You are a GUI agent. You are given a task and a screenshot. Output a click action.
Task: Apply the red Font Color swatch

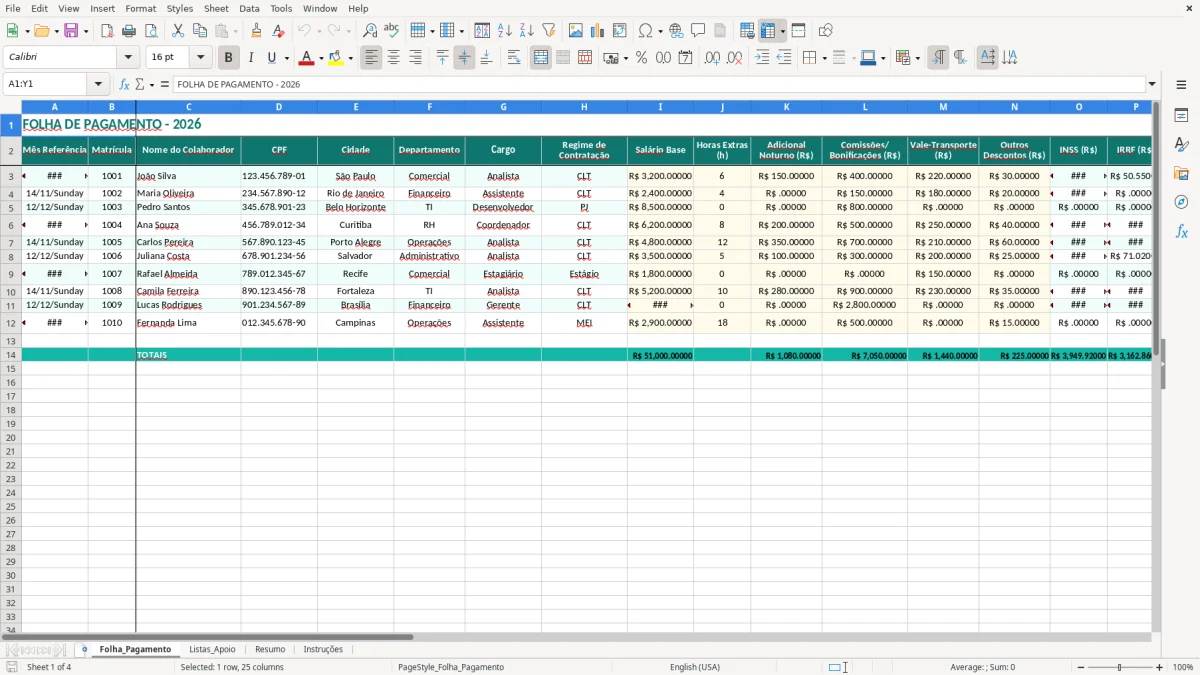point(306,58)
